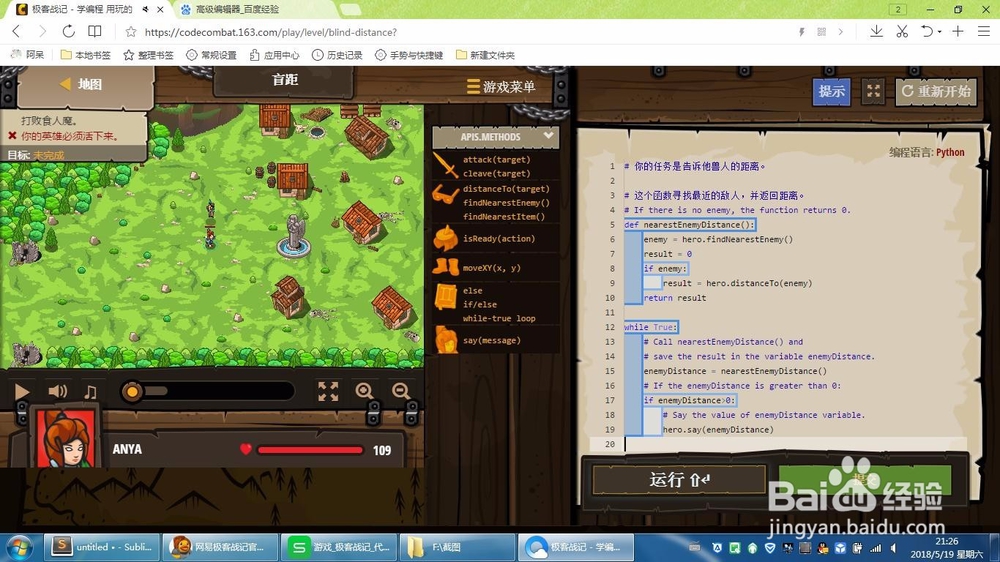Viewport: 1000px width, 562px height.
Task: Click the scissors screenshot icon
Action: click(x=902, y=32)
